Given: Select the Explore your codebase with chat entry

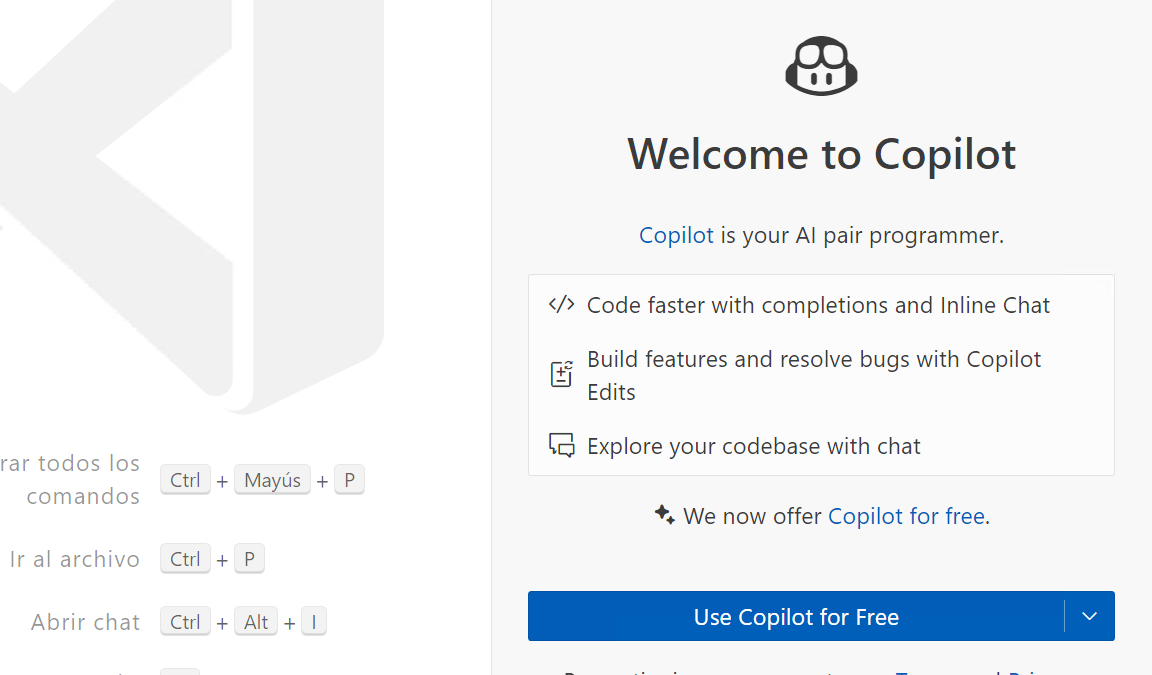Looking at the screenshot, I should click(753, 445).
